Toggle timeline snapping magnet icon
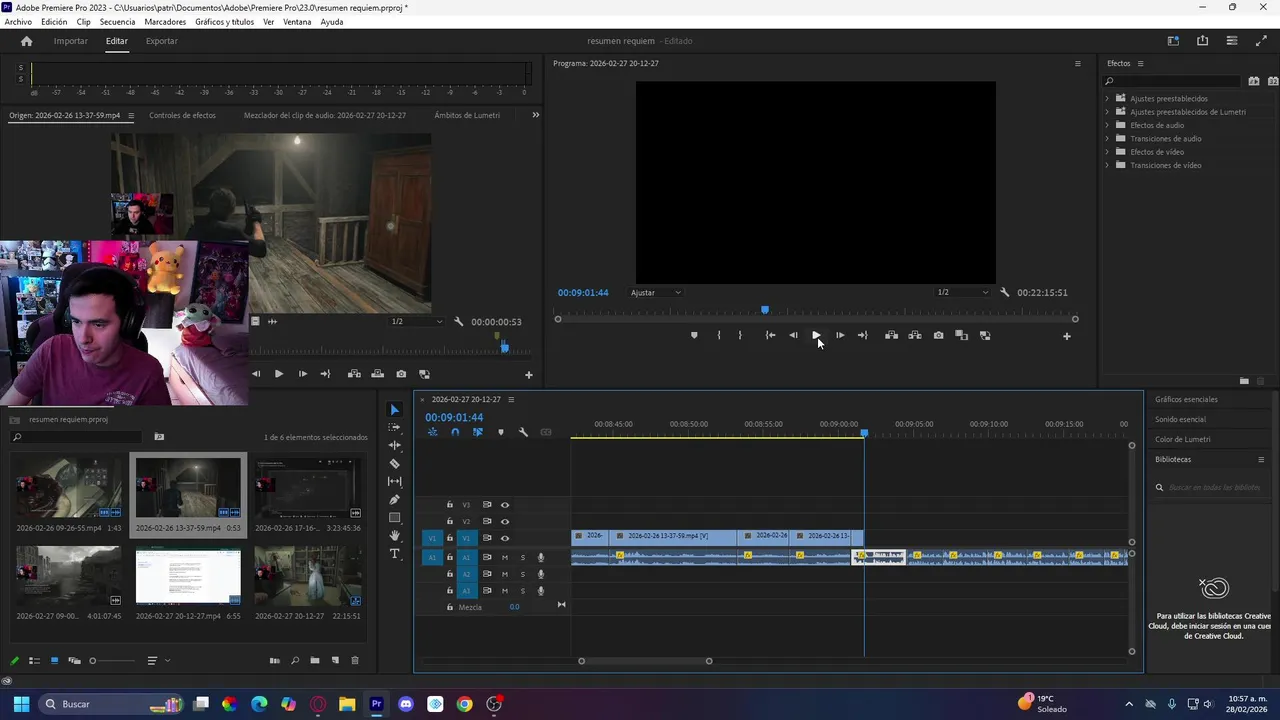Screen dimensions: 1280x720 (x=455, y=432)
